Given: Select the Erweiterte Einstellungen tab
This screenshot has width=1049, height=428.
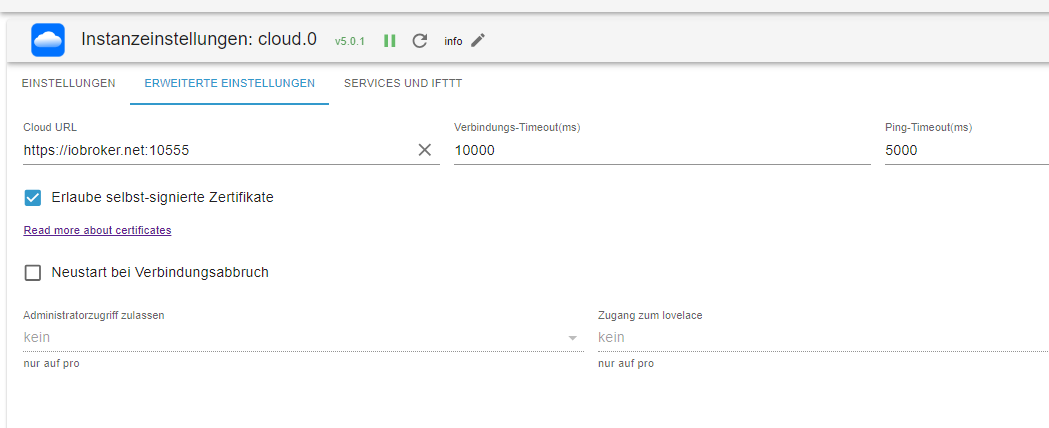Looking at the screenshot, I should [x=229, y=83].
